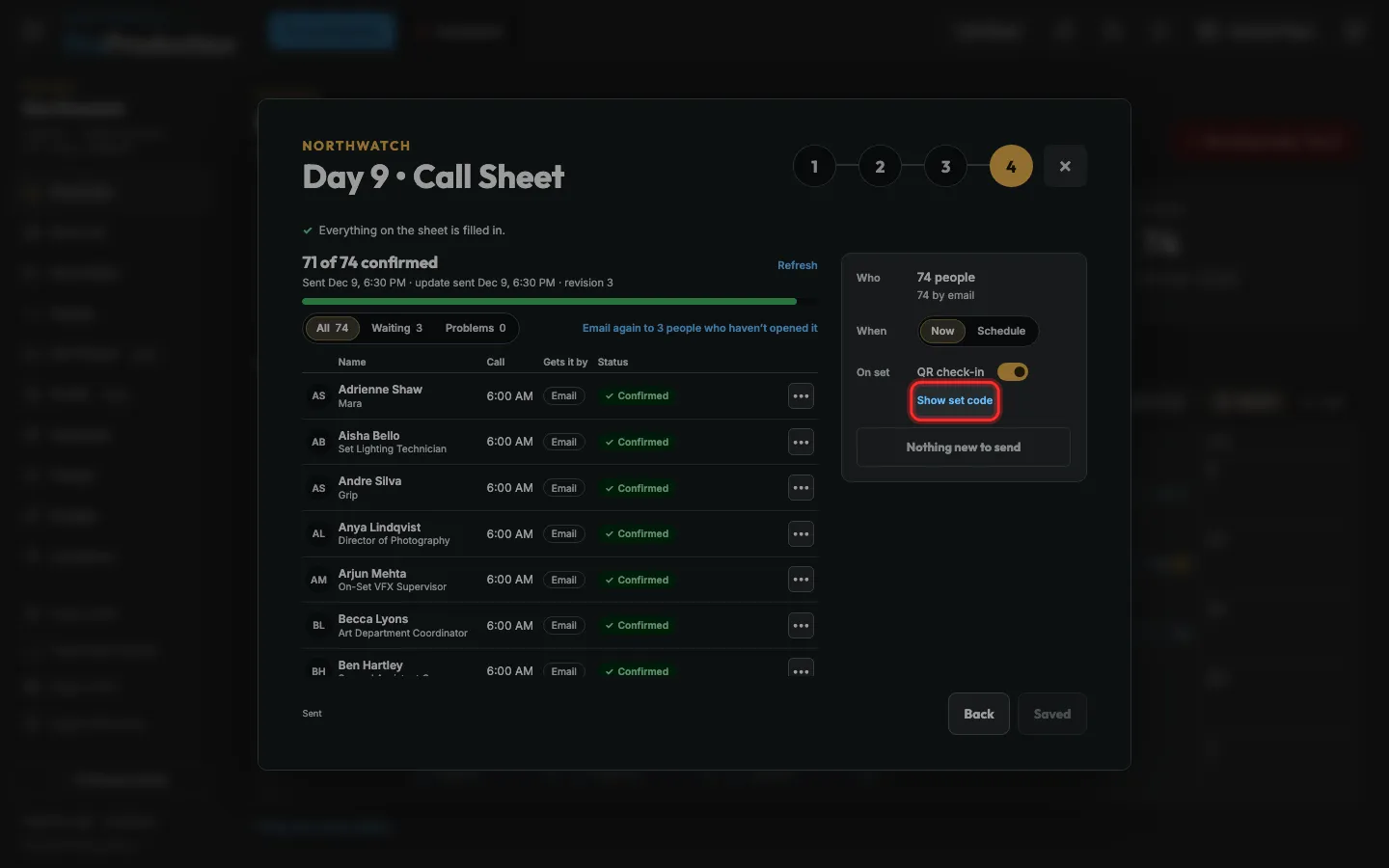Image resolution: width=1389 pixels, height=868 pixels.
Task: Open row actions menu for Adrienne Shaw
Action: point(801,396)
